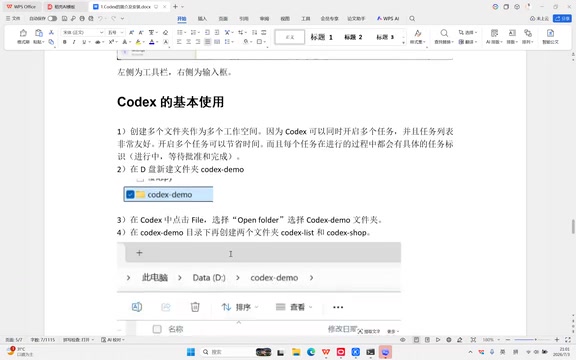Click the Align left icon
Viewport: 576px width, 360px height.
point(179,42)
